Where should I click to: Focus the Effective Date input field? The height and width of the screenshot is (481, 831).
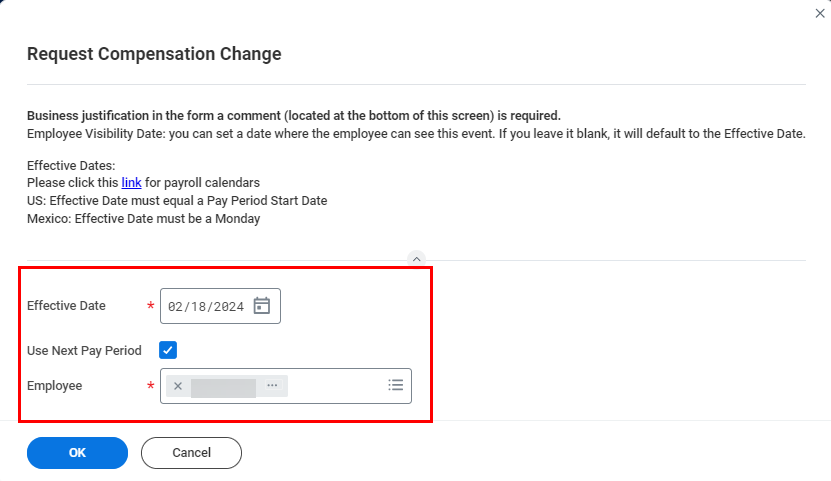206,306
